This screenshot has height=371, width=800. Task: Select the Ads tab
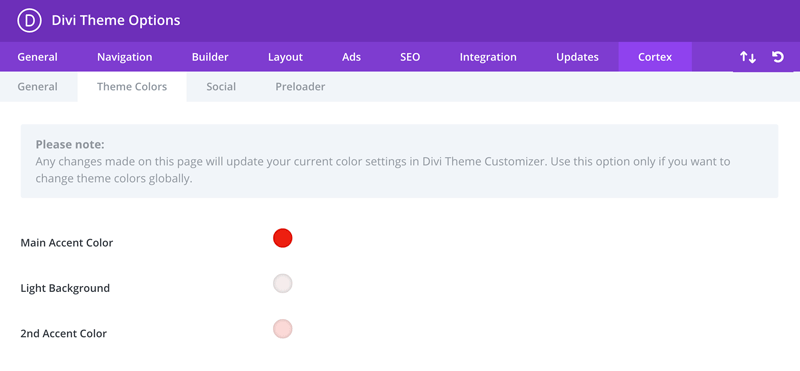point(352,57)
